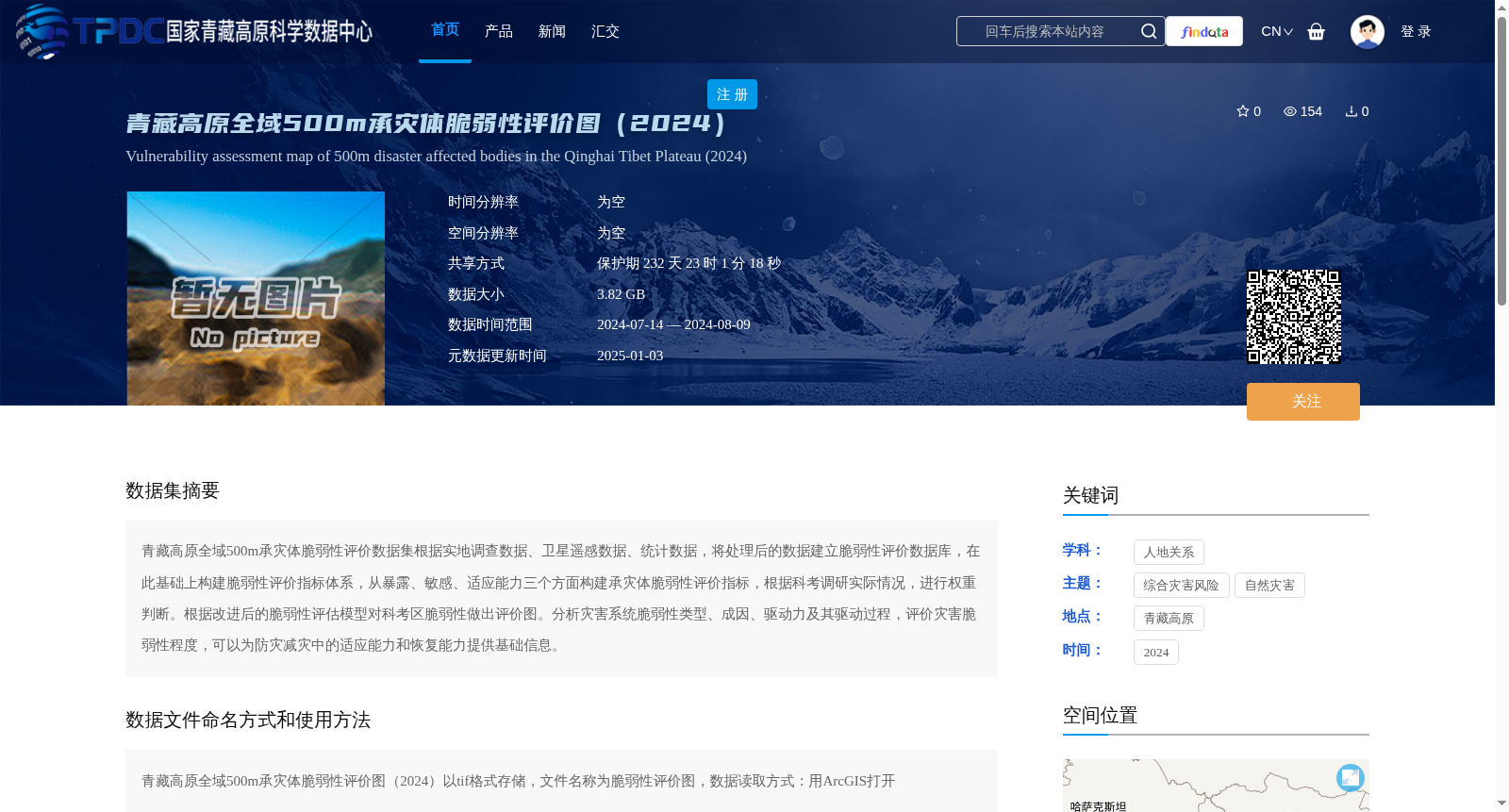Click the scrollbar down arrow
Screen dimensions: 1509x812
(x=1501, y=804)
